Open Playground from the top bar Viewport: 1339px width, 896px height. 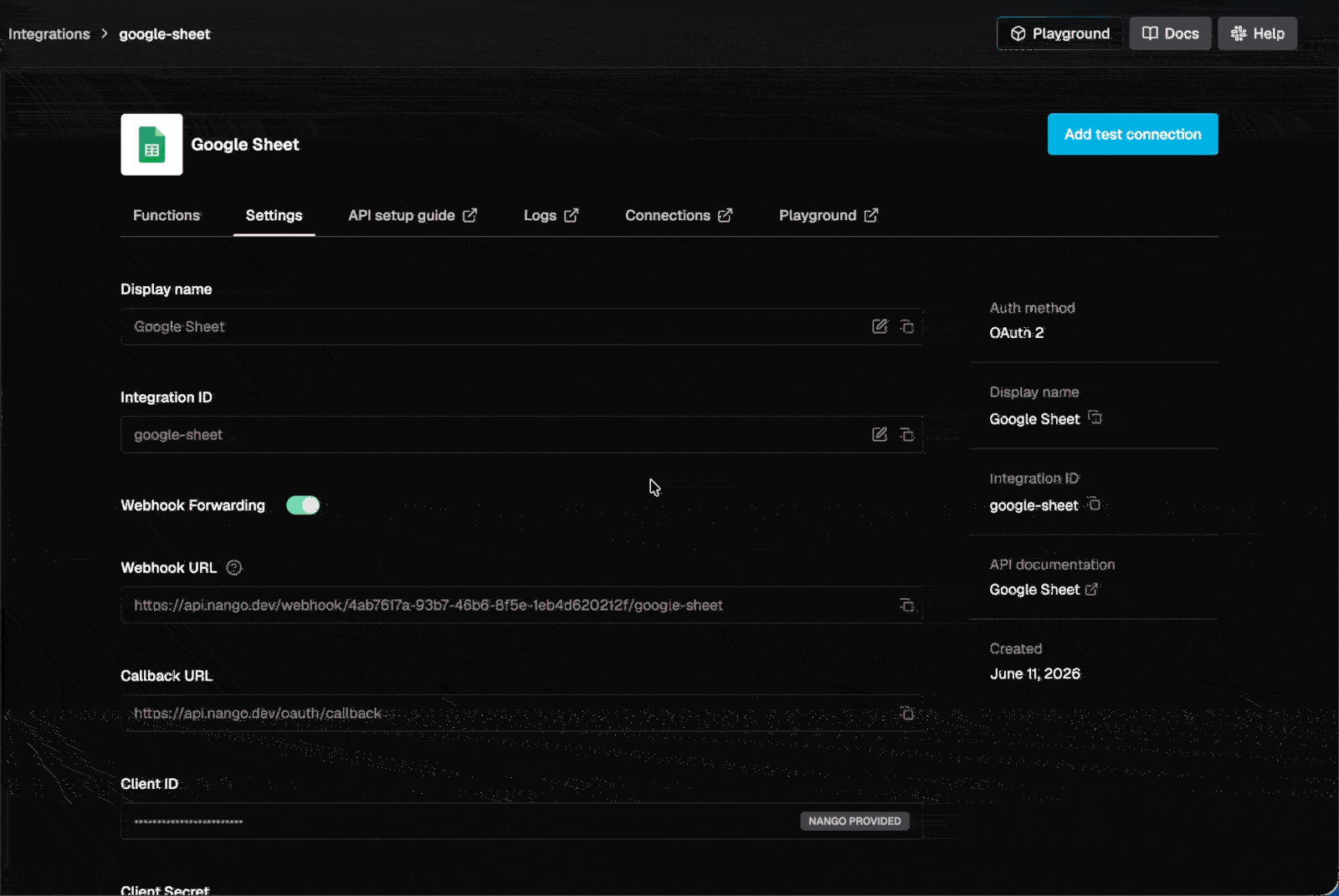[1060, 33]
